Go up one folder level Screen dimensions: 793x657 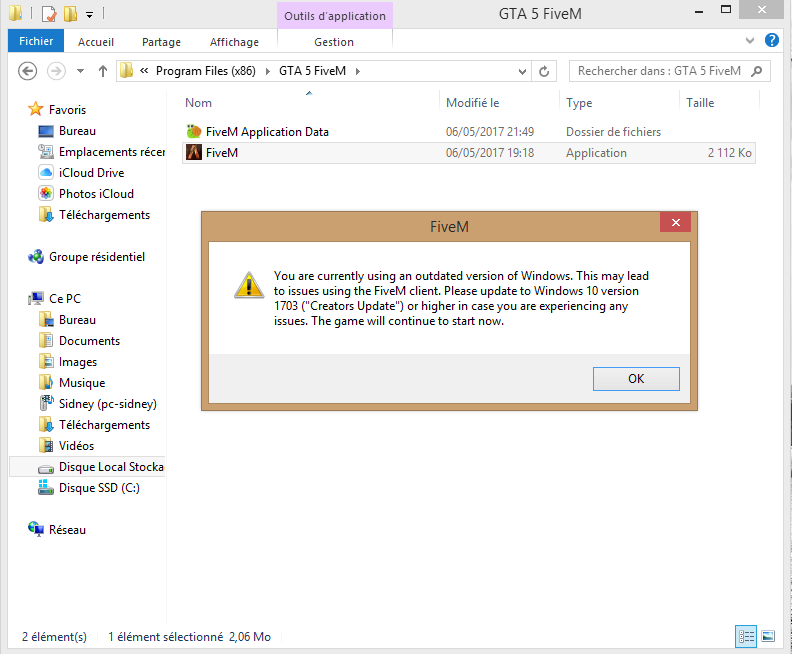coord(103,71)
